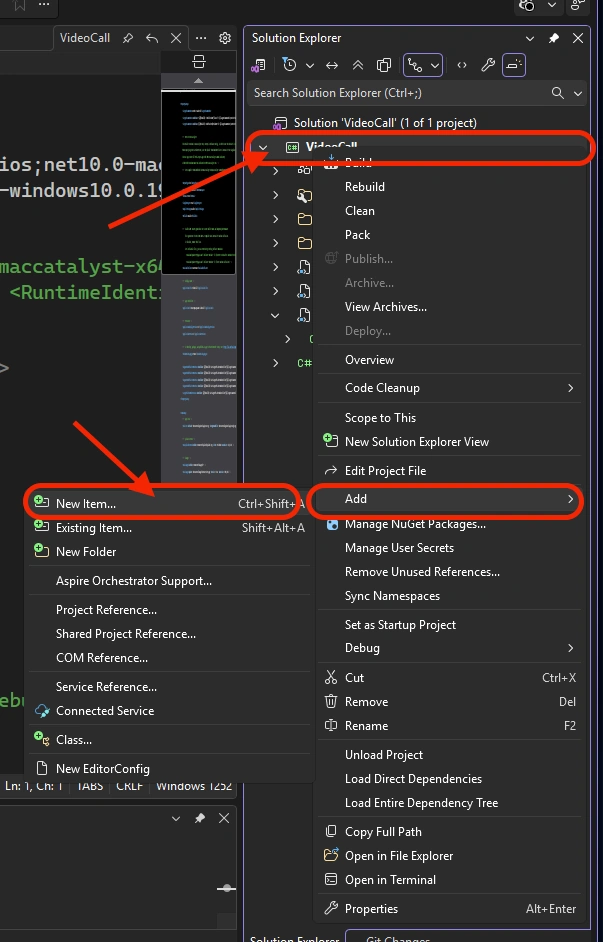Choose Rebuild from context menu
The height and width of the screenshot is (942, 603).
click(x=365, y=187)
